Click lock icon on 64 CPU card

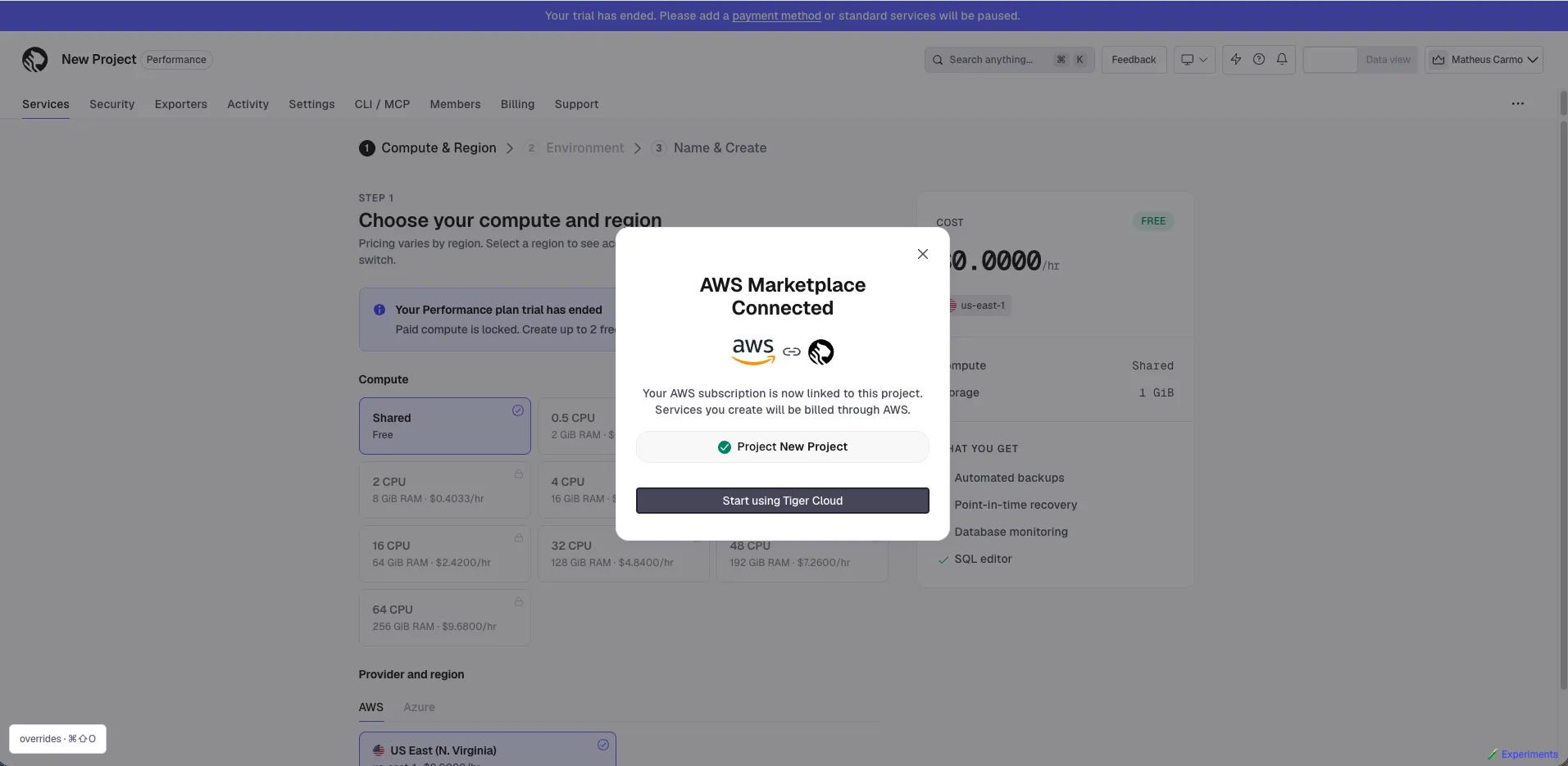pos(518,602)
